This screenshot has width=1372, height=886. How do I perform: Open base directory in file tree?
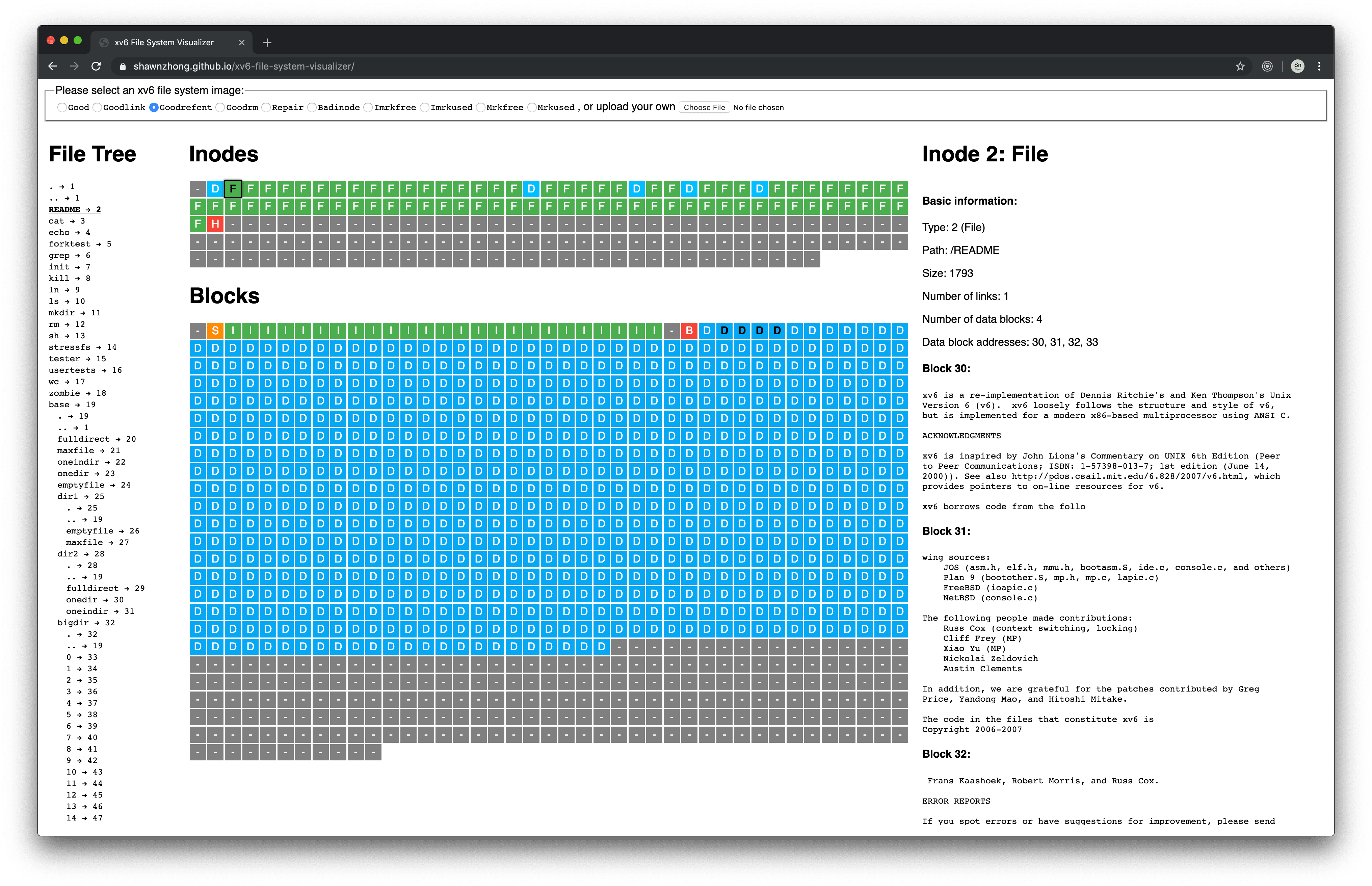59,405
